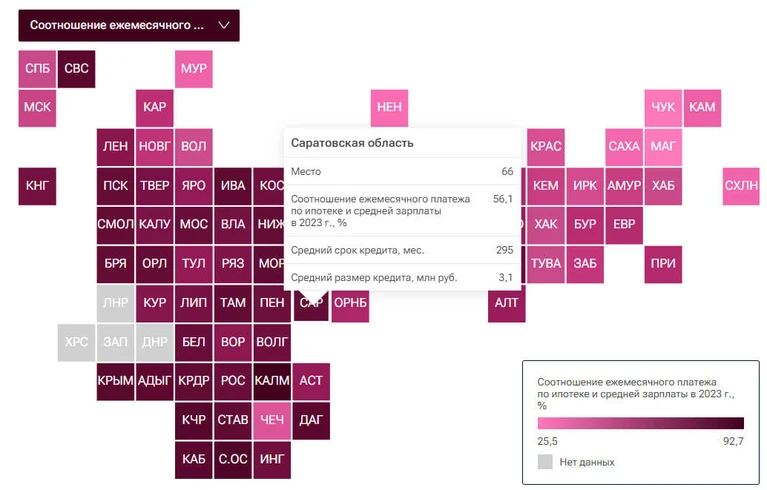Choose the МСК tile on the map
Image resolution: width=767 pixels, height=490 pixels.
click(x=37, y=108)
